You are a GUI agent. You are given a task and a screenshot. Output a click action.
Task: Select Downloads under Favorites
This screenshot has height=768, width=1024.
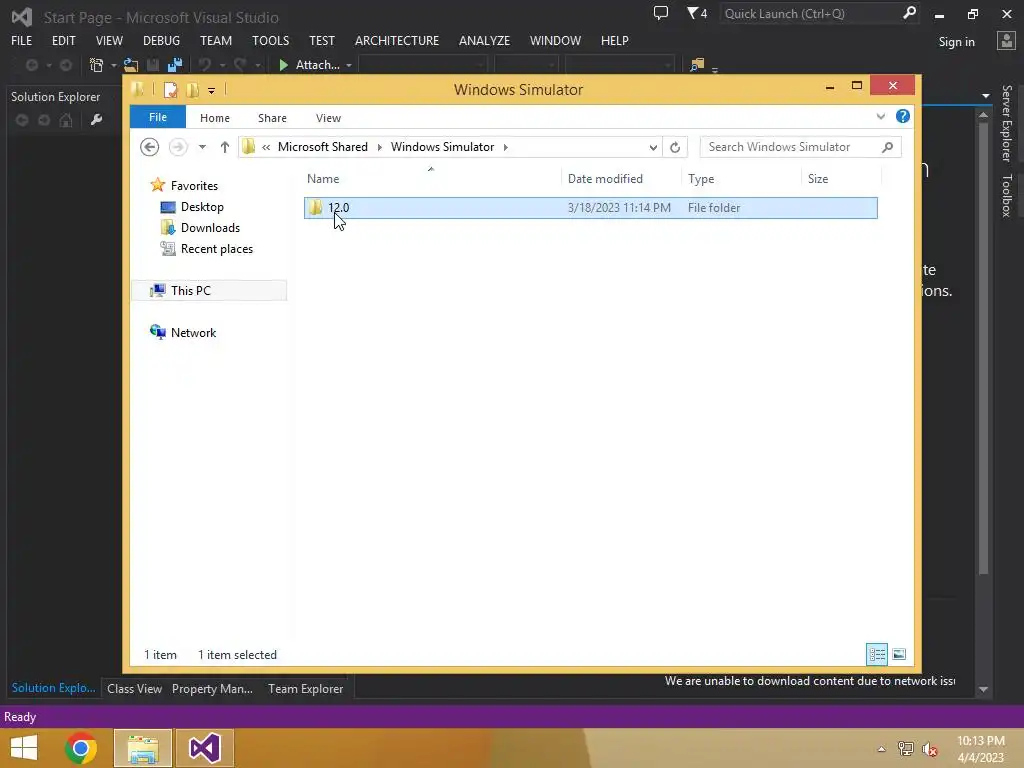pos(210,227)
